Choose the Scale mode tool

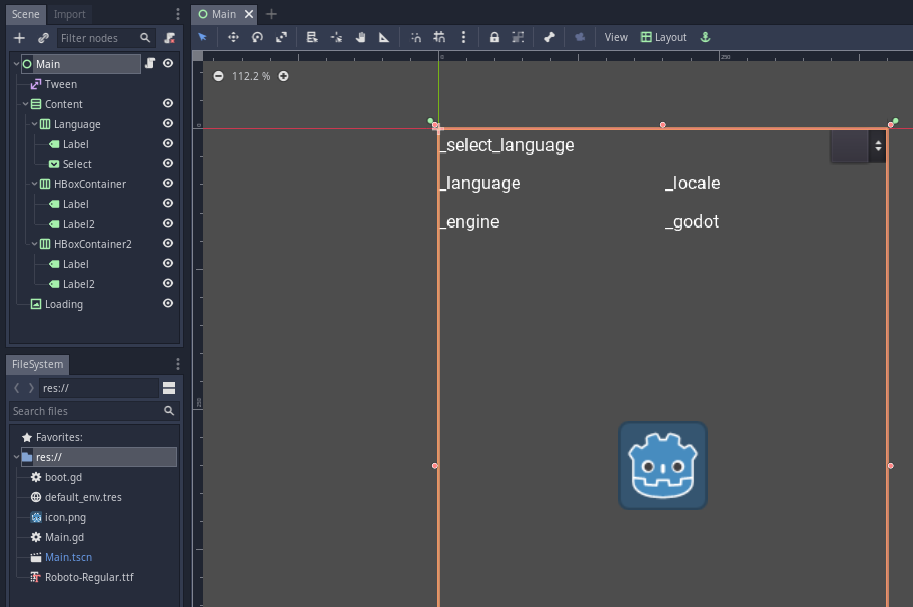coord(281,37)
